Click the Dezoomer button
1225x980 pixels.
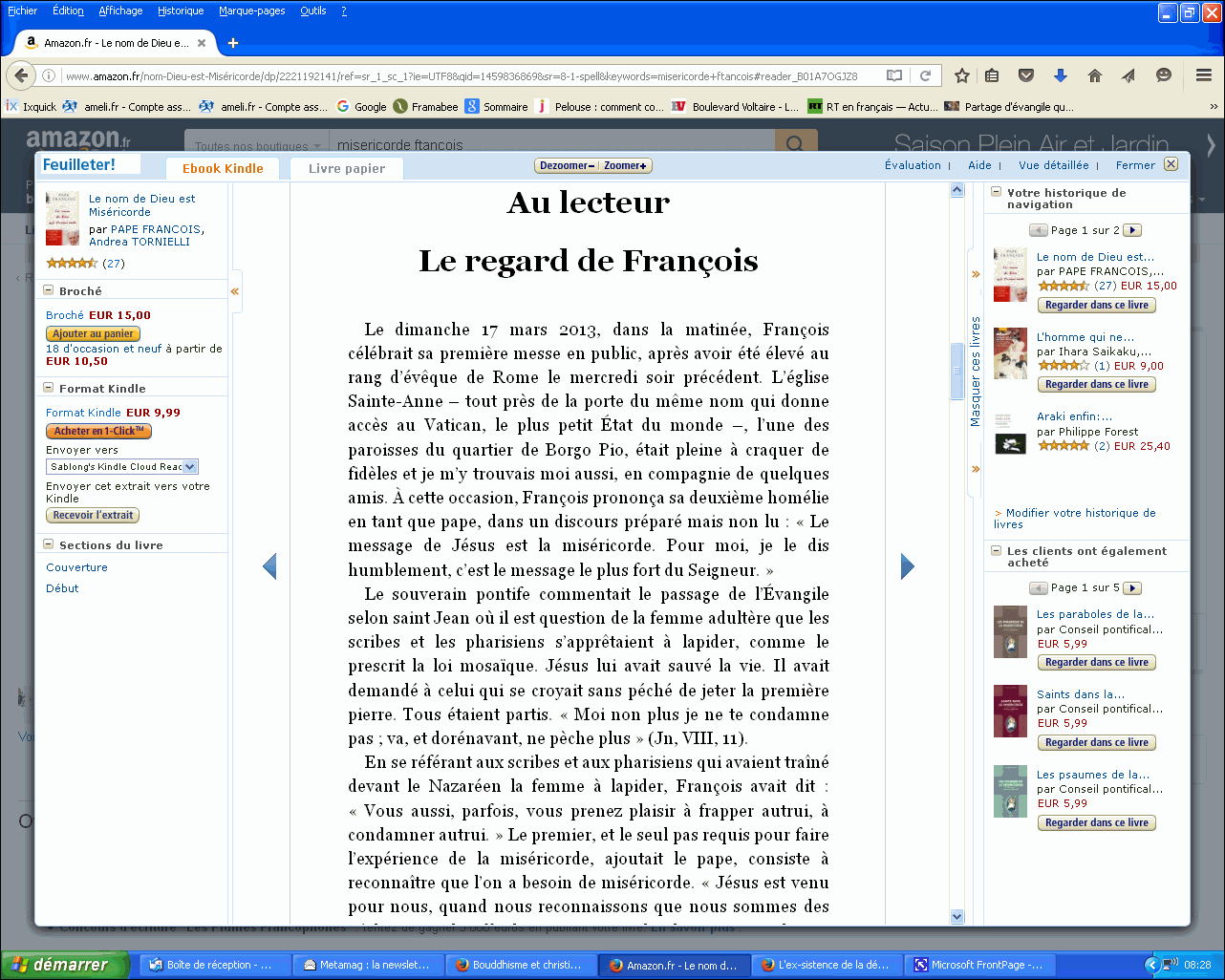[x=567, y=165]
